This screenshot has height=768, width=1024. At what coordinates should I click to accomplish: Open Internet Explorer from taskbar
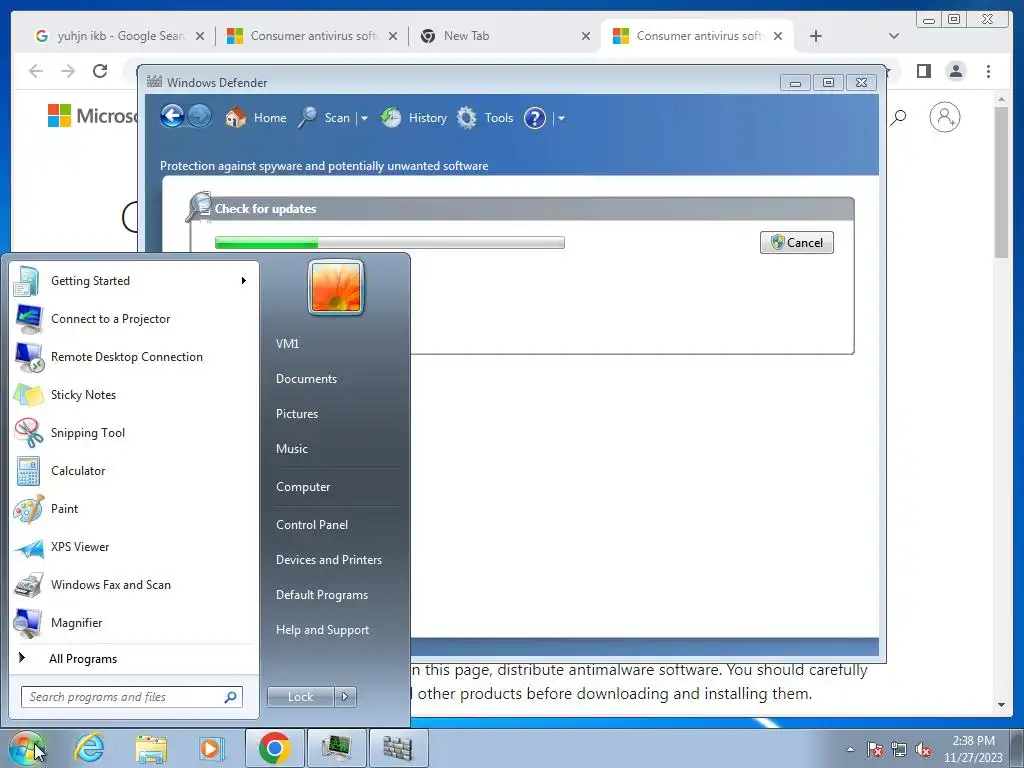(x=89, y=748)
